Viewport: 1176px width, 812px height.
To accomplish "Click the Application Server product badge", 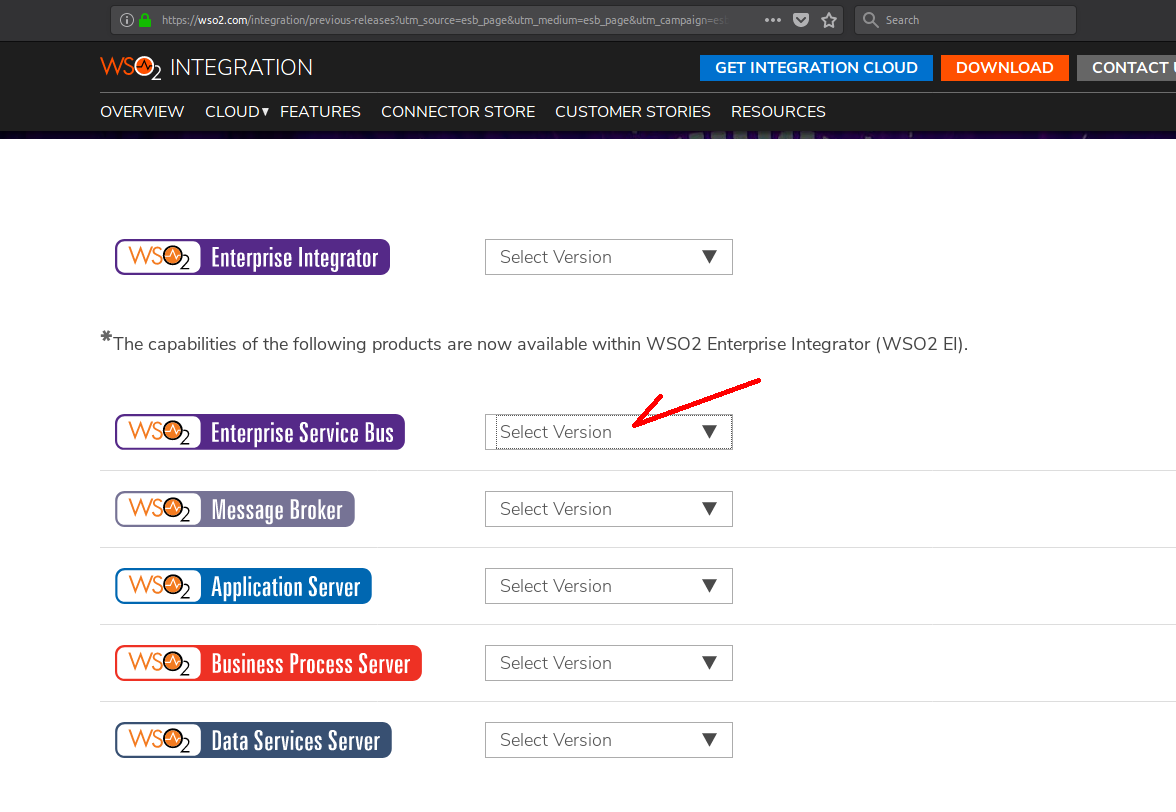I will tap(243, 586).
